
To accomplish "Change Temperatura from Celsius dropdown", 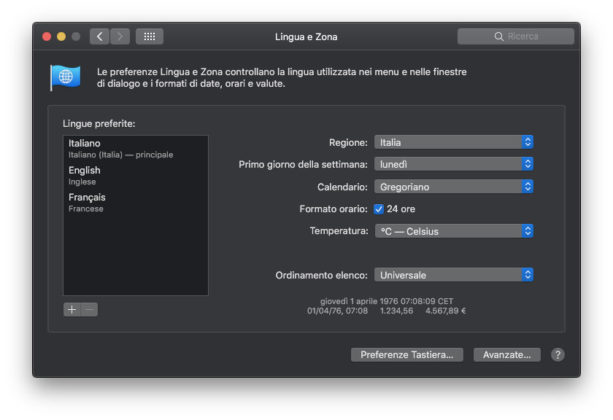I will coord(453,231).
